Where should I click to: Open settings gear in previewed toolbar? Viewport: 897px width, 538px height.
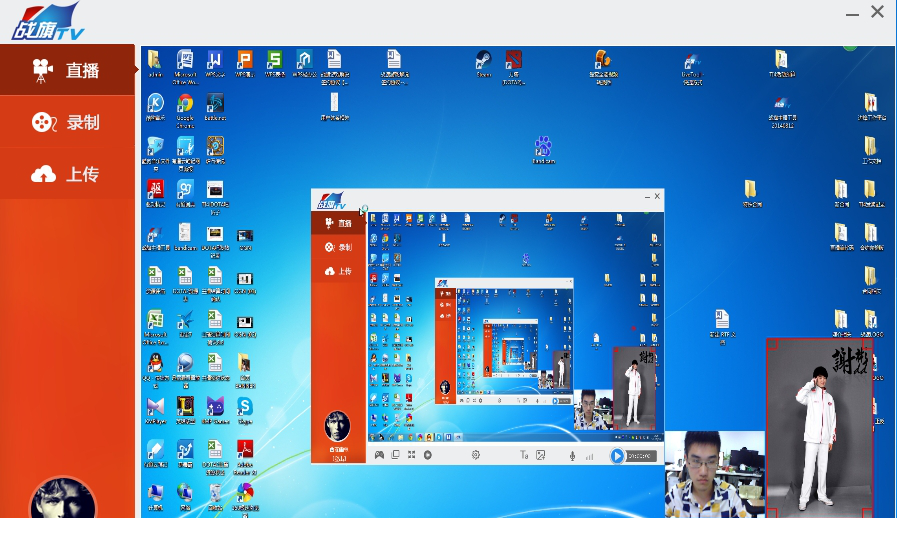(x=475, y=455)
